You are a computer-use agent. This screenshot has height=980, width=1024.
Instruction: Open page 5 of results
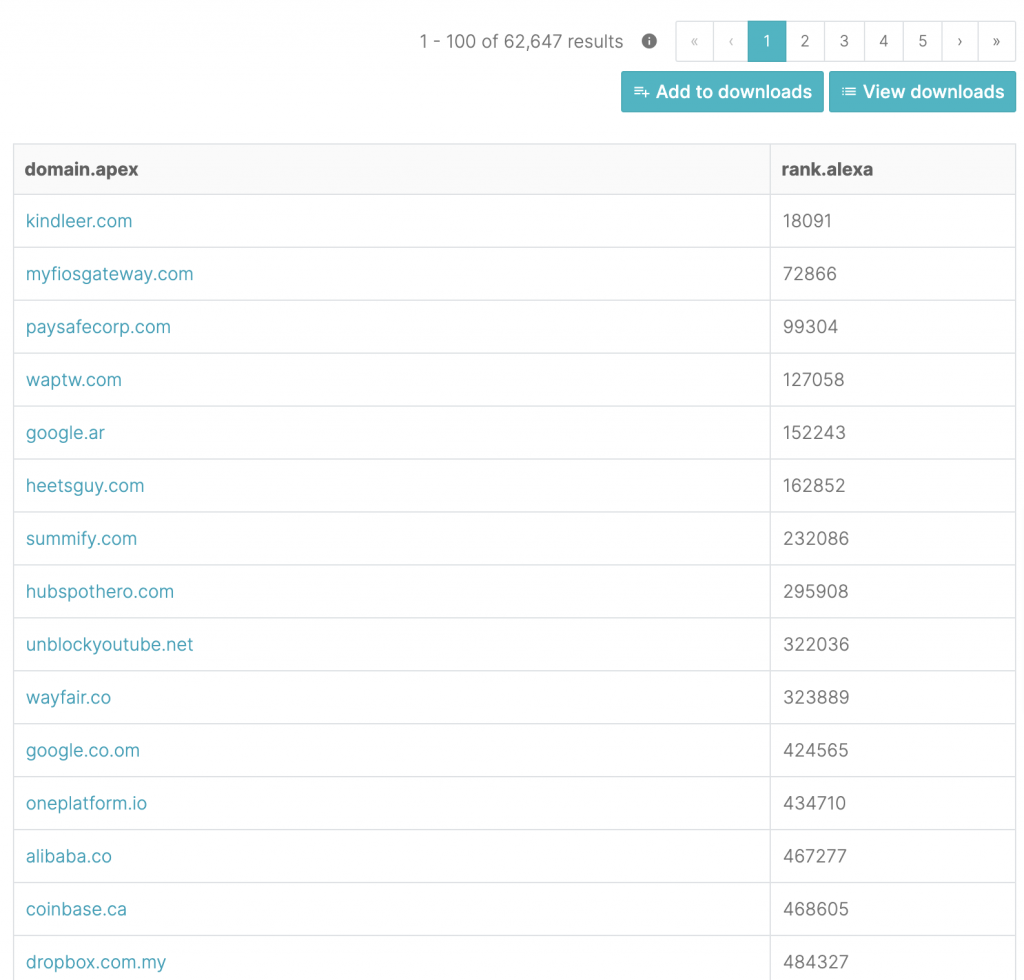tap(922, 41)
